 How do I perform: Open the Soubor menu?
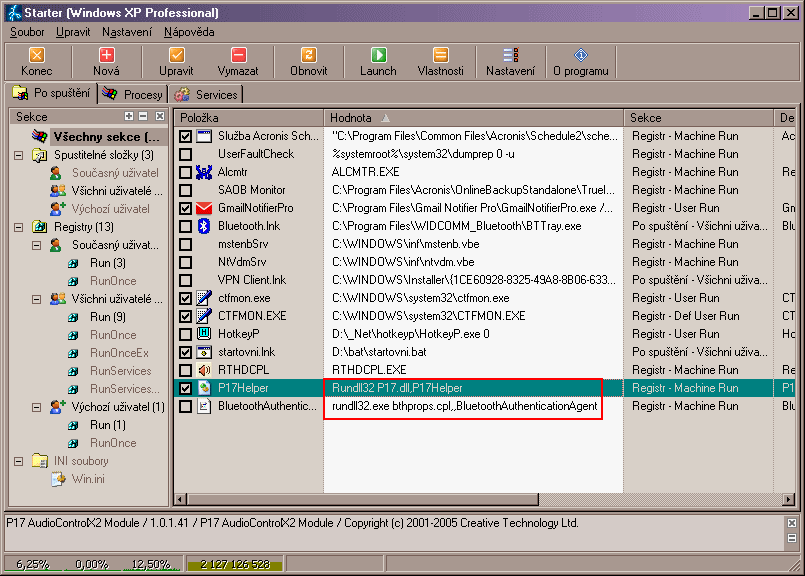click(27, 32)
